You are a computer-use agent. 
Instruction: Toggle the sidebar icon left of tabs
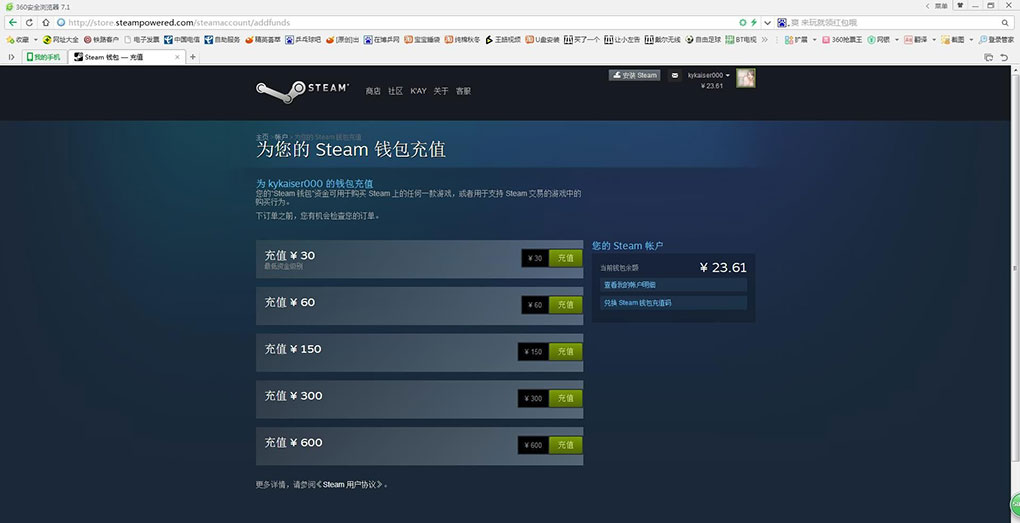(12, 57)
